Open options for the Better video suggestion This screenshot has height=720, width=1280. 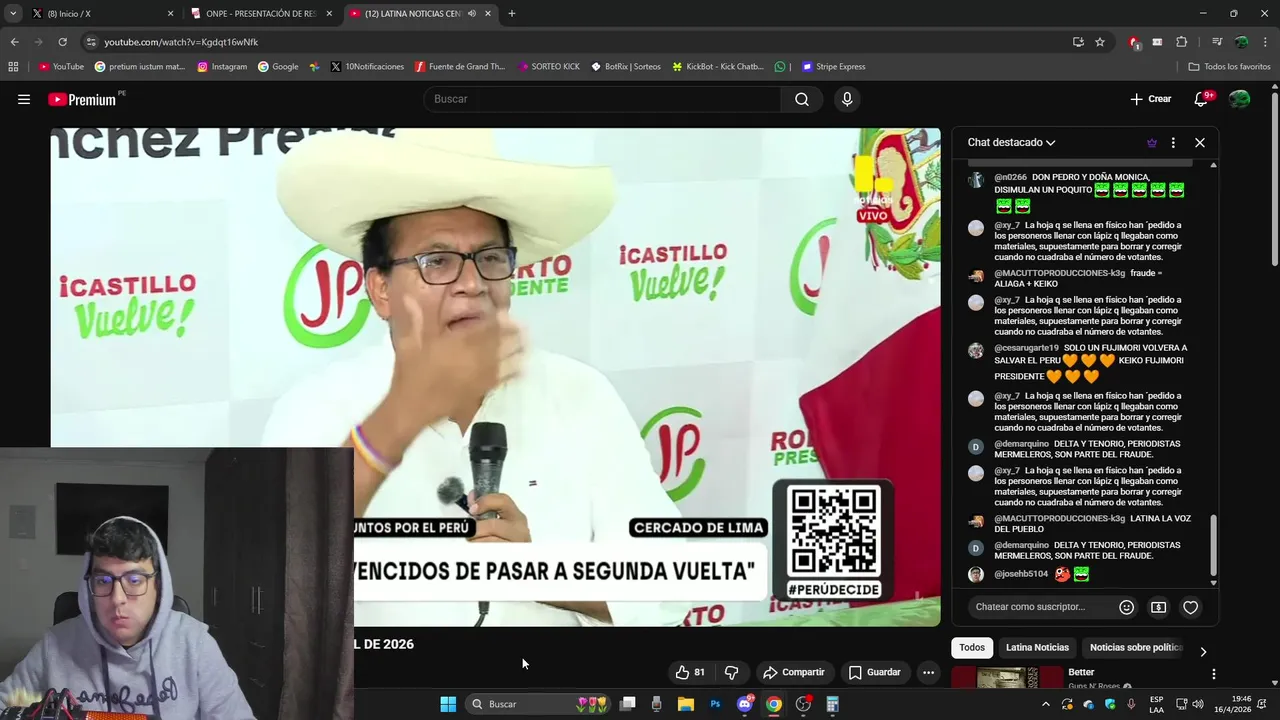tap(1213, 674)
